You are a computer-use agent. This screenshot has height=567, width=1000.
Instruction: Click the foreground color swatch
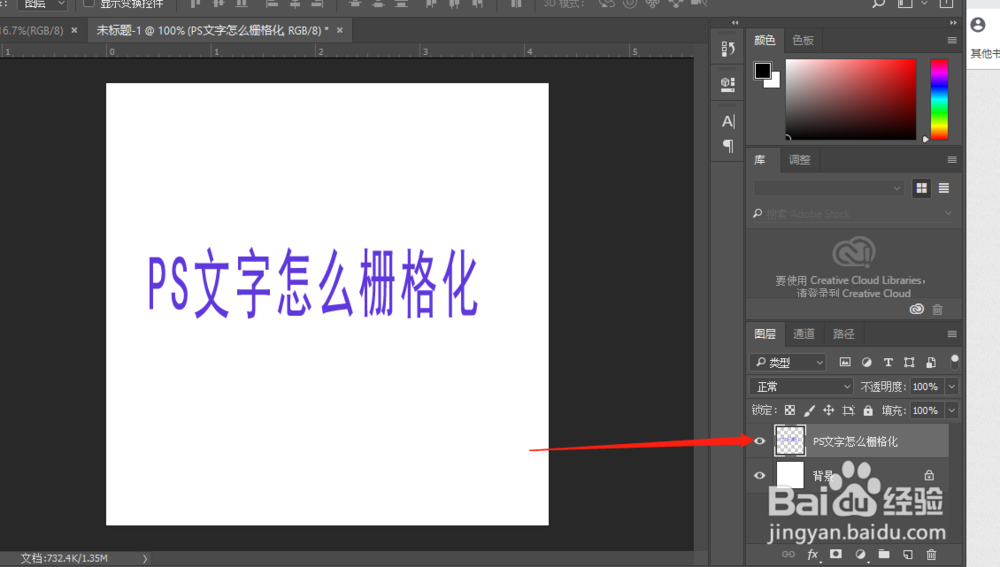click(x=762, y=70)
